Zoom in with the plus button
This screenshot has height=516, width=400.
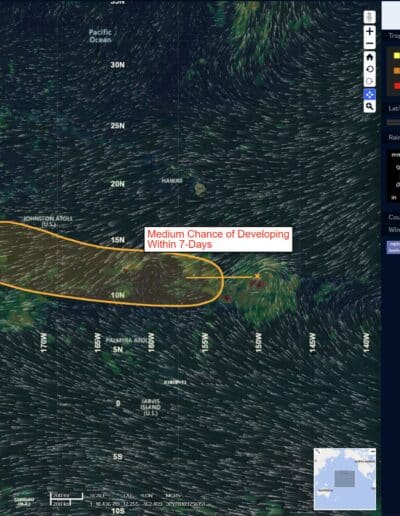(369, 31)
